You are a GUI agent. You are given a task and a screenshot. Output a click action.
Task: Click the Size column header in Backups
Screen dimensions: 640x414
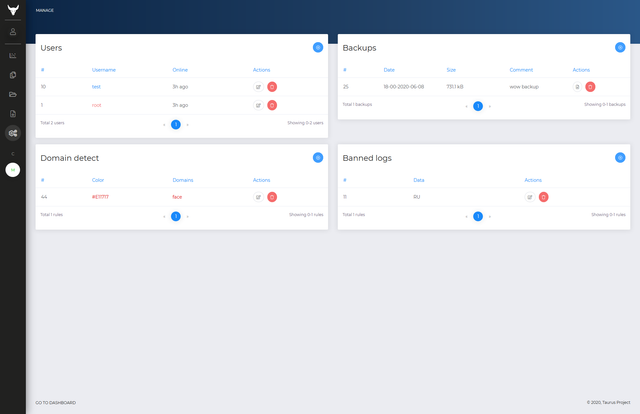pyautogui.click(x=451, y=70)
